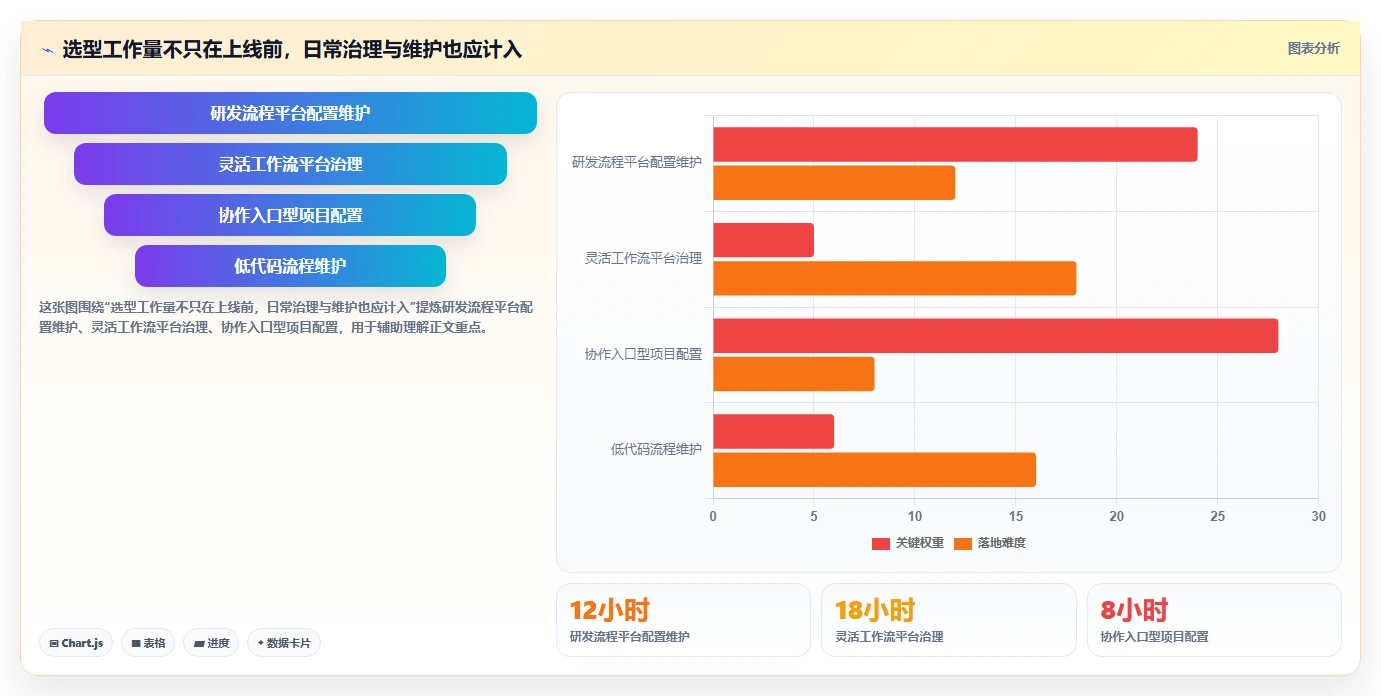This screenshot has width=1381, height=696.
Task: Click red bar for 低代码流程维护
Action: click(773, 432)
